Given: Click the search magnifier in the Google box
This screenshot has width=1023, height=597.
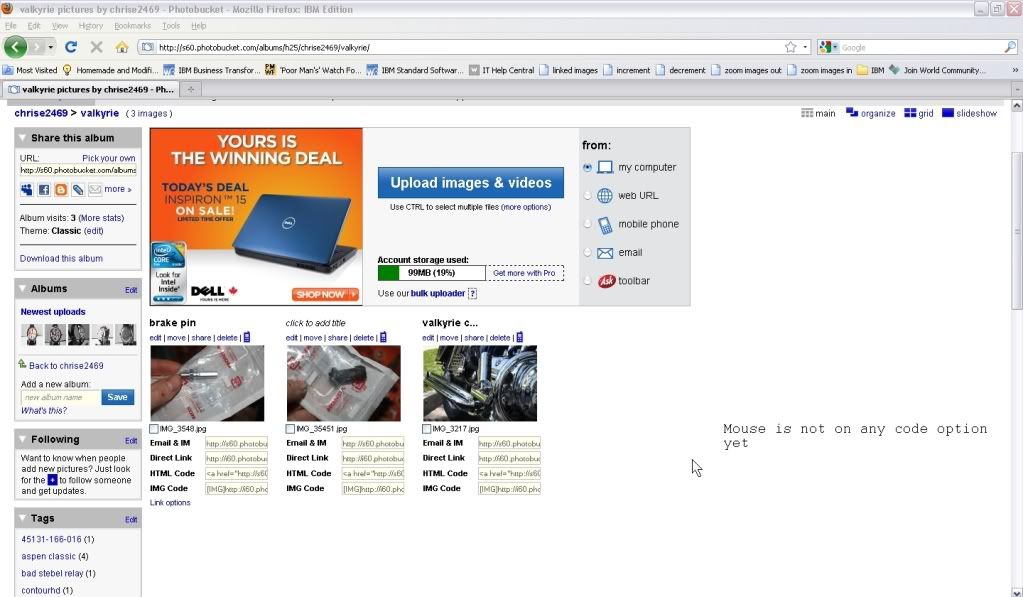Looking at the screenshot, I should [x=1010, y=47].
